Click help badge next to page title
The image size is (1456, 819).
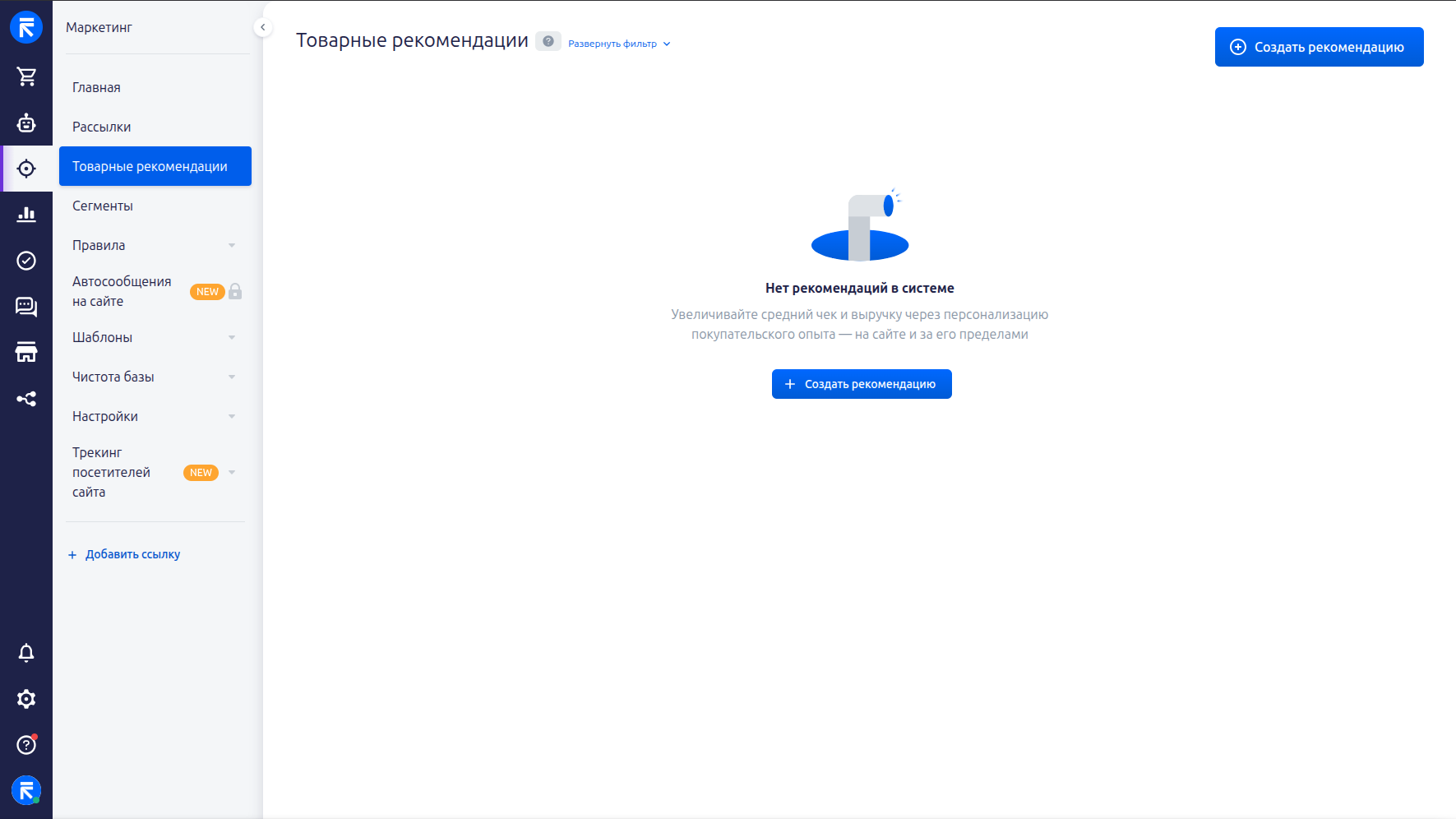click(548, 41)
